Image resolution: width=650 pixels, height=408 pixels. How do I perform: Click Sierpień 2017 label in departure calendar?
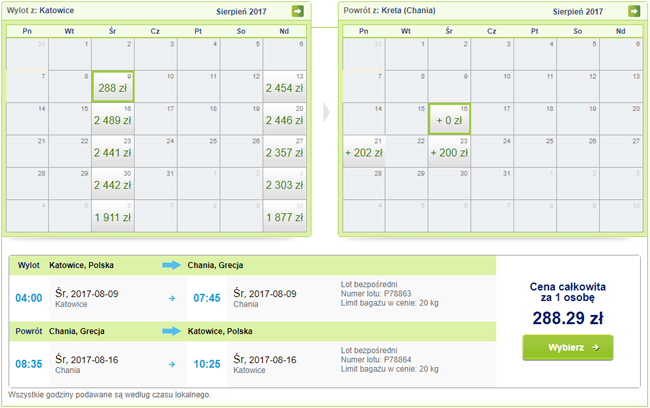tap(242, 12)
